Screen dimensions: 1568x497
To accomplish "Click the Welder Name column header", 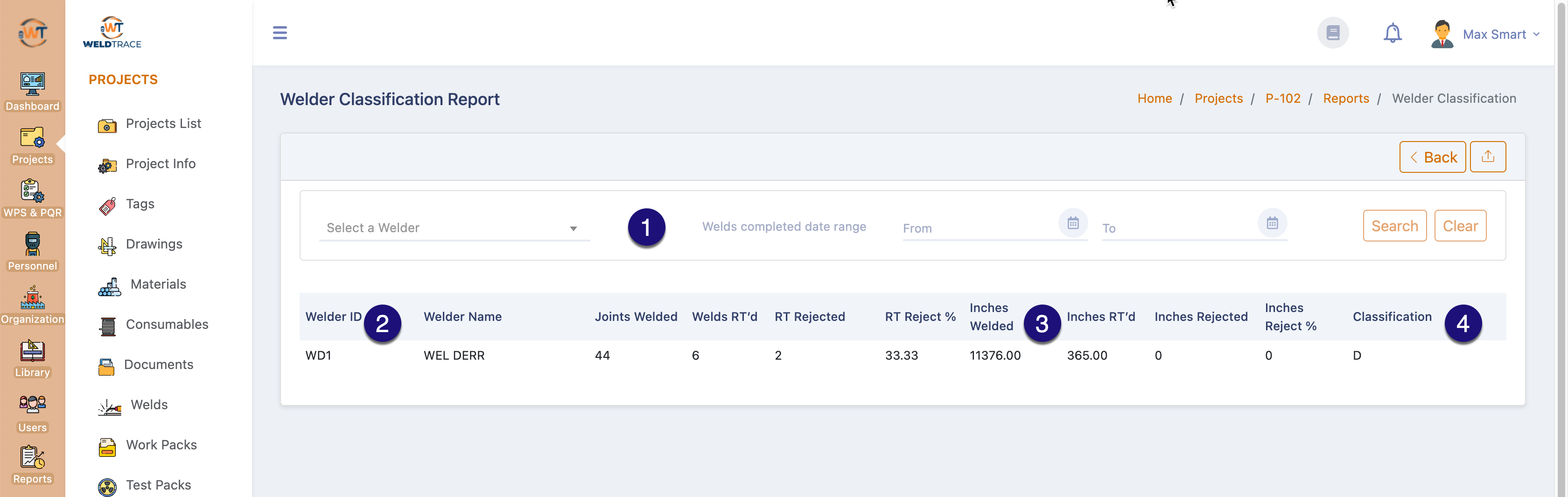I will pyautogui.click(x=462, y=317).
